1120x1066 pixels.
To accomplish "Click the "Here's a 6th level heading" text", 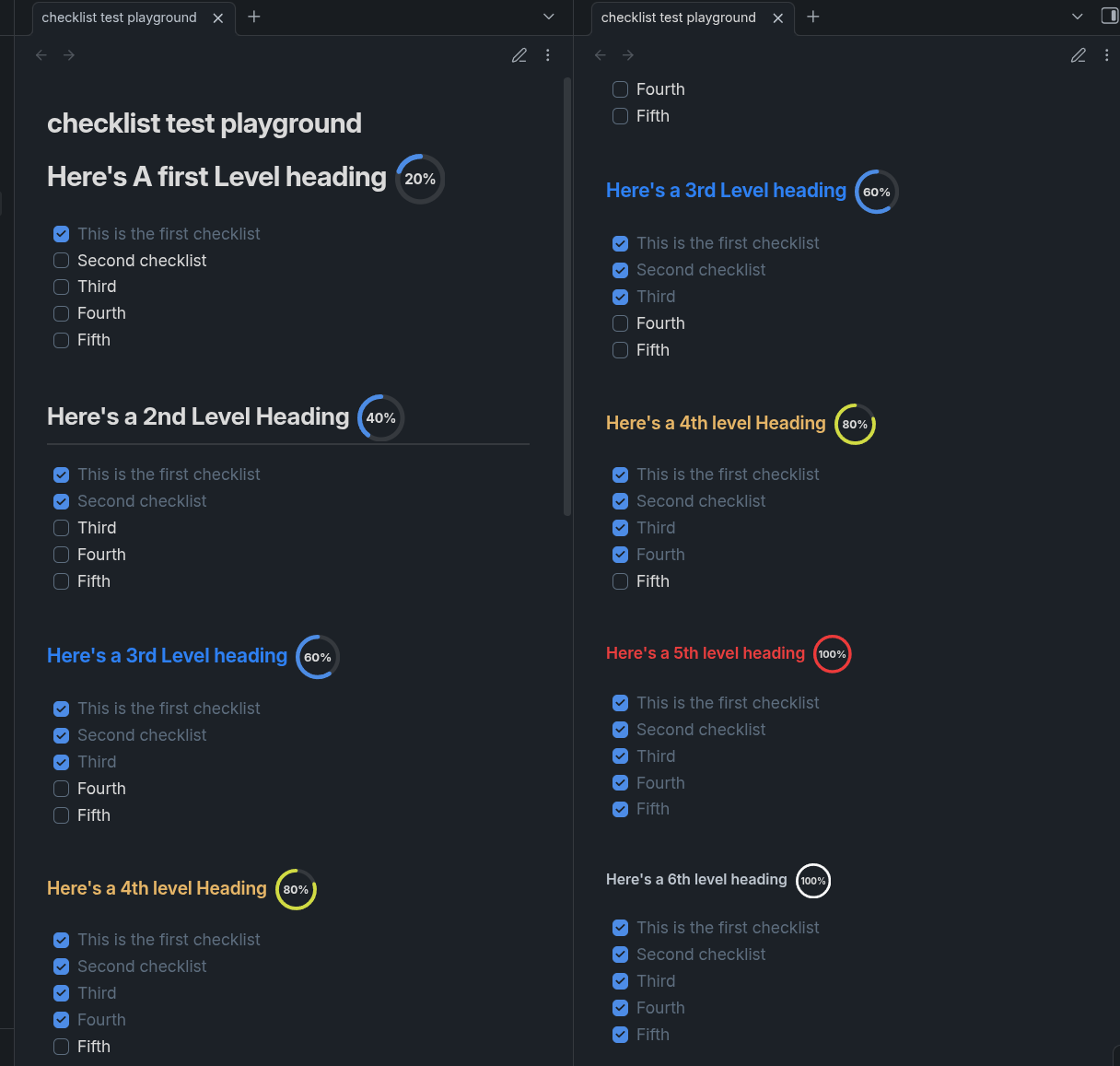I will 696,879.
